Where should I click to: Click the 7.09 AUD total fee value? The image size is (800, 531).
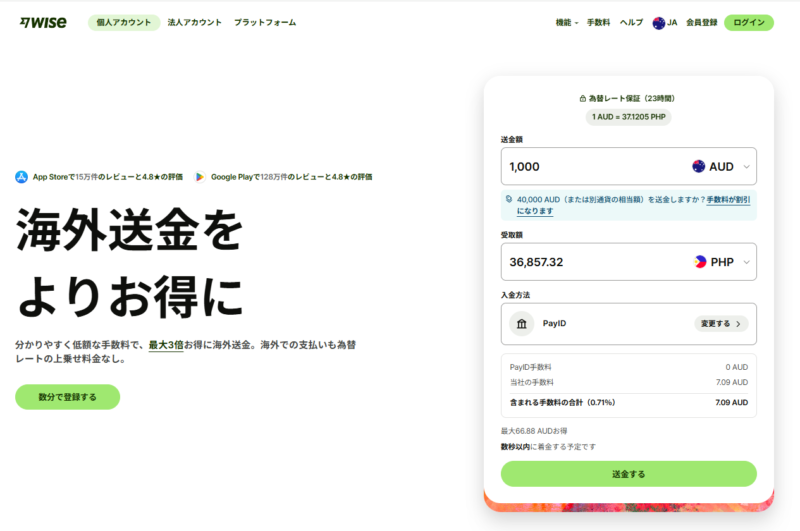click(x=731, y=402)
